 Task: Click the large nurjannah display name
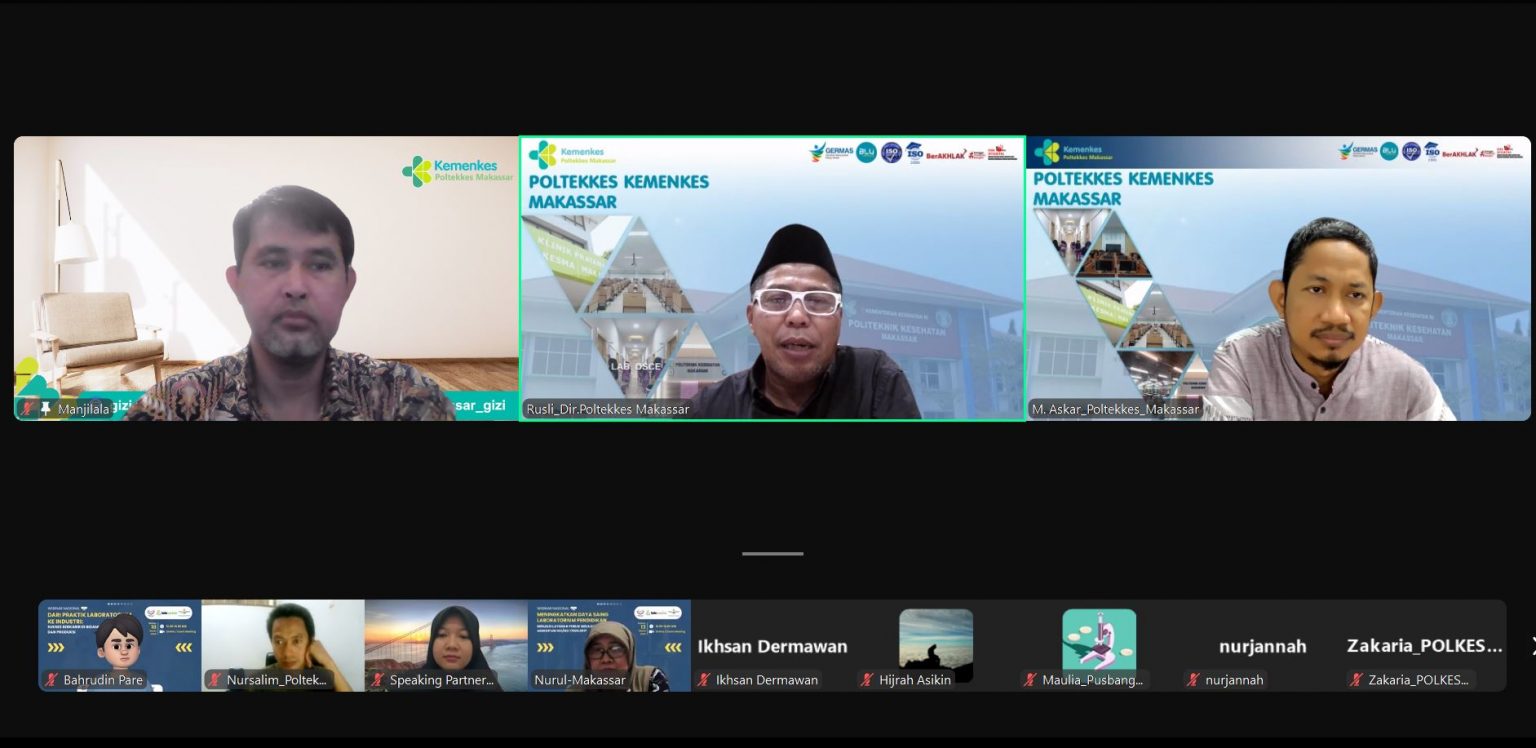(1262, 647)
